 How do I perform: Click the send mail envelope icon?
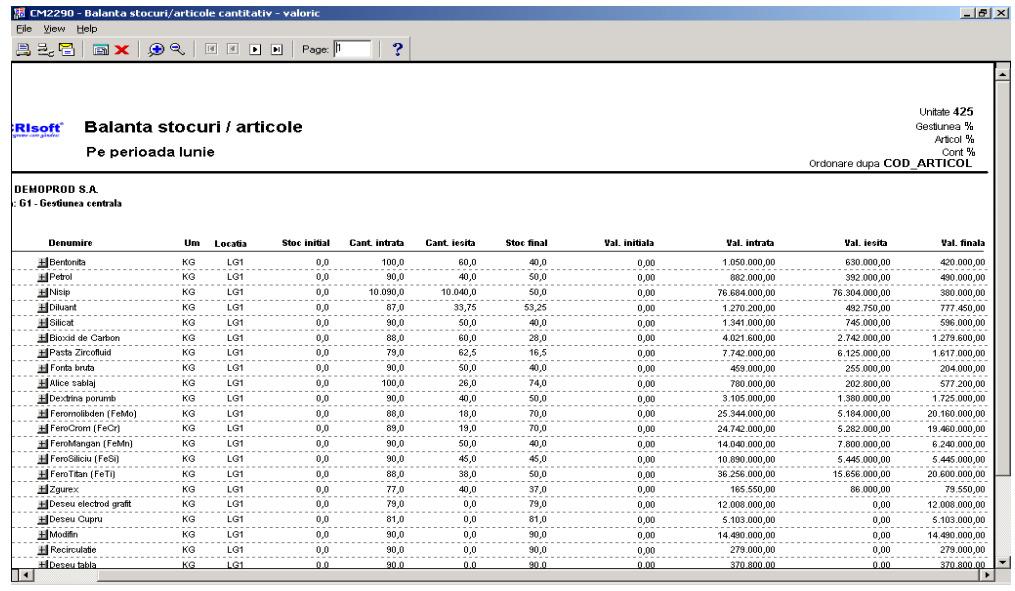pos(67,49)
